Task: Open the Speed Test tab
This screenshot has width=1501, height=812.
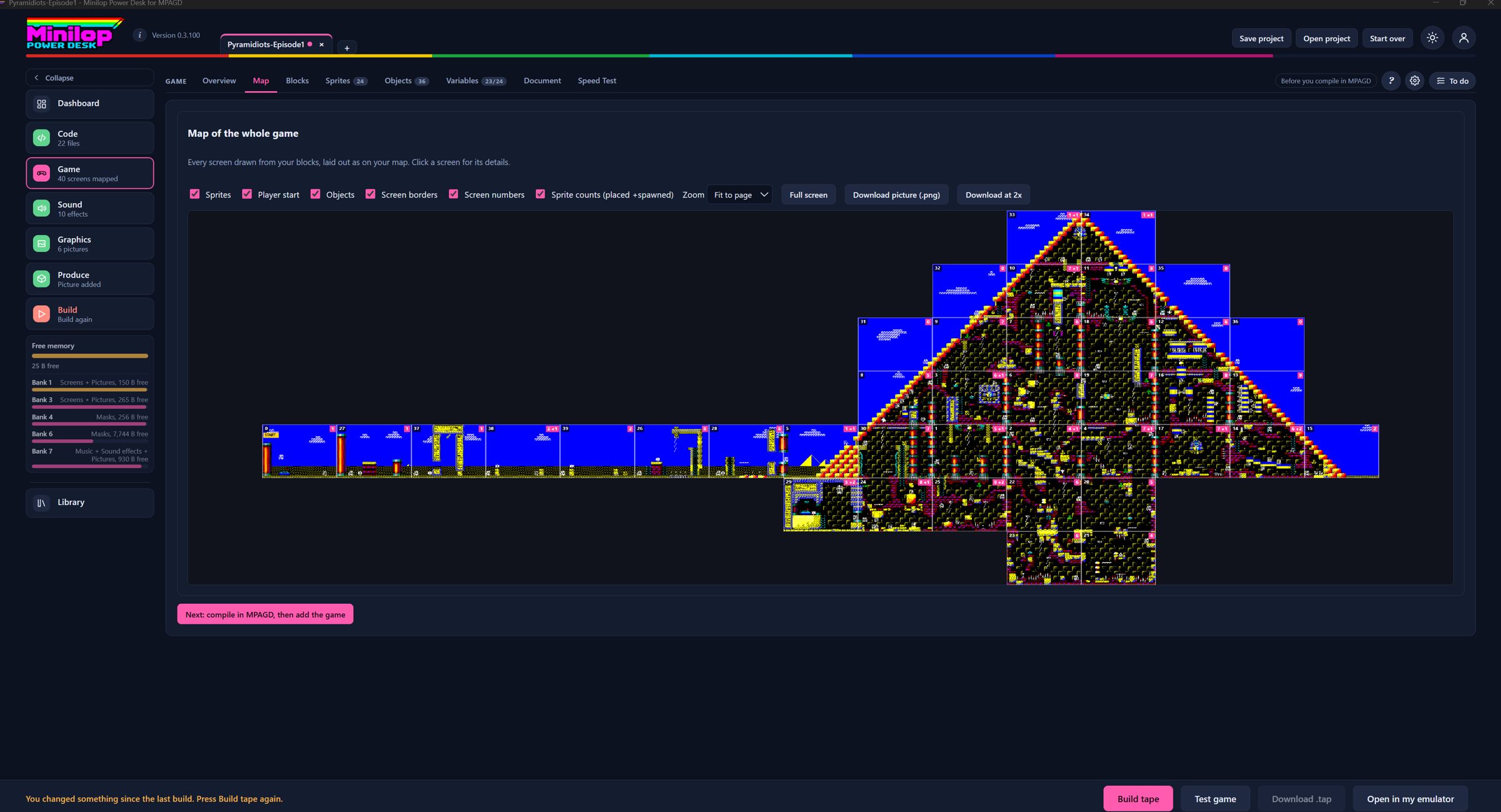Action: [597, 81]
